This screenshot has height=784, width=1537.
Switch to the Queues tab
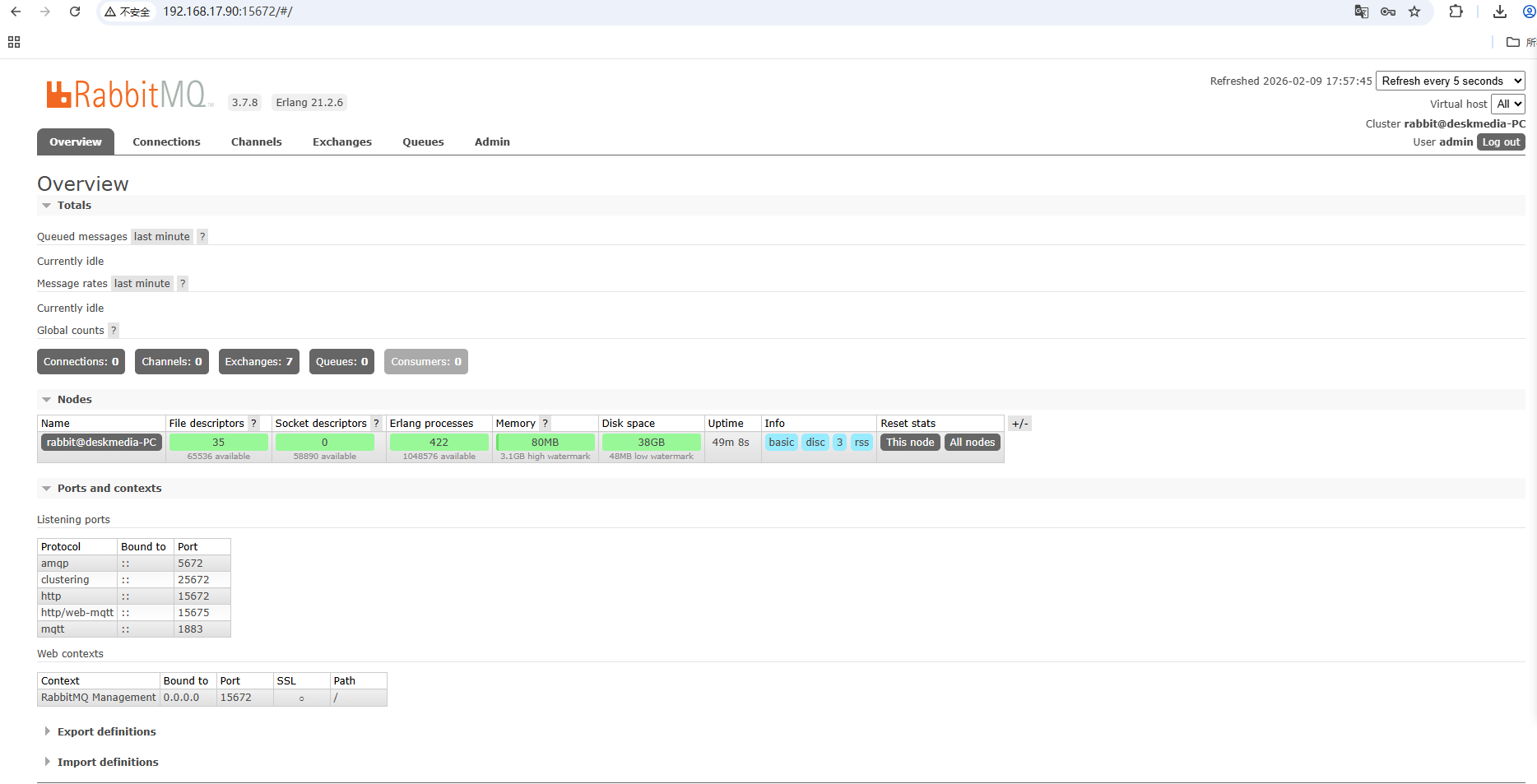[x=423, y=142]
